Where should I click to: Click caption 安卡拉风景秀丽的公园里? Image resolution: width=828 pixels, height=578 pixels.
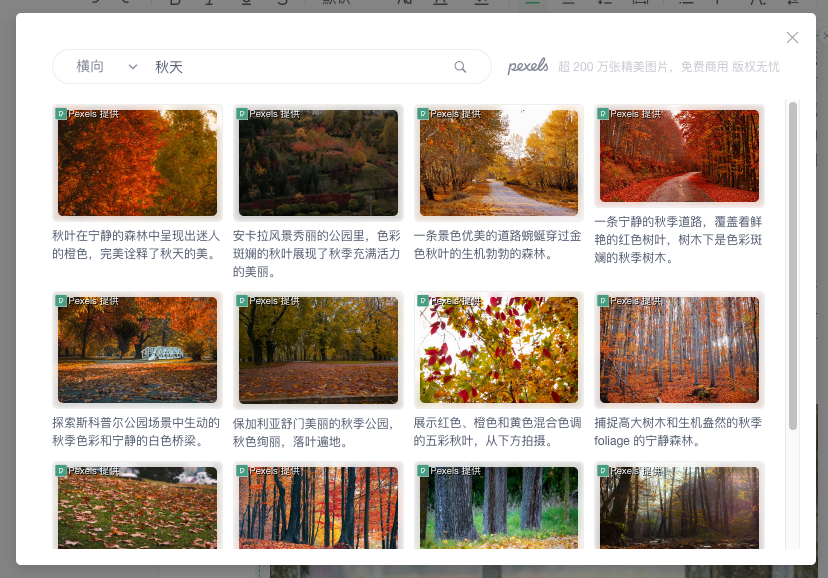(317, 253)
